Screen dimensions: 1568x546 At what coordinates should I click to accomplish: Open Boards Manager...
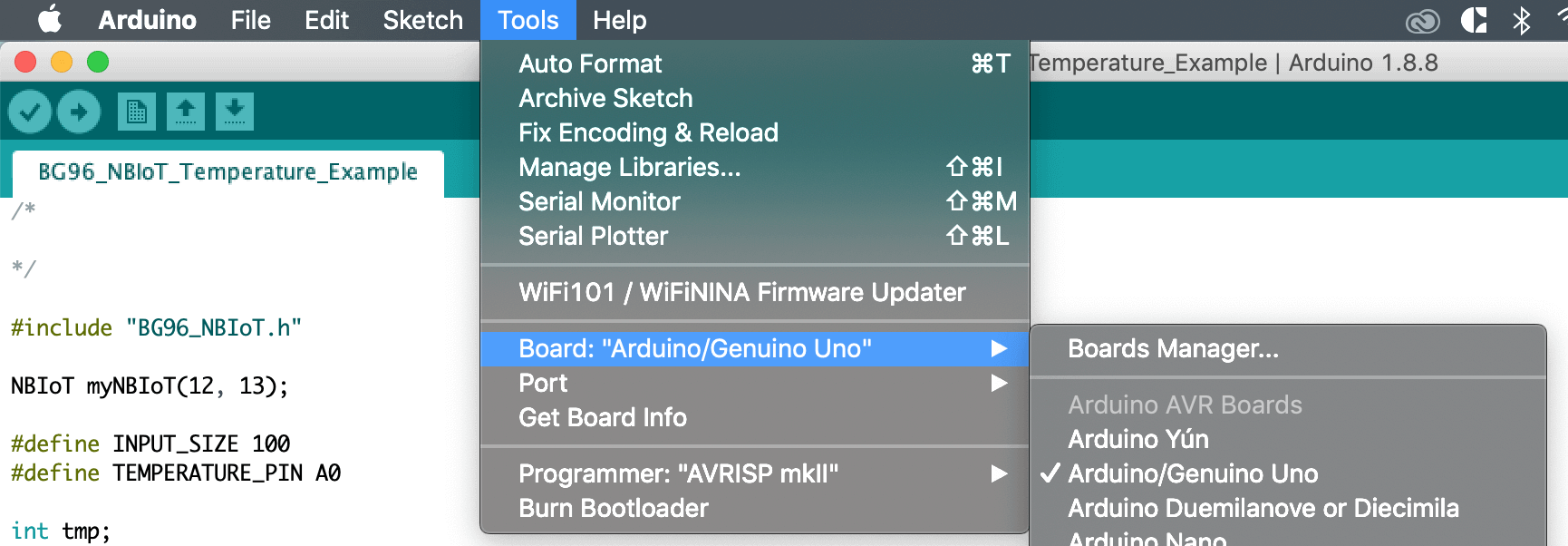(x=1288, y=348)
